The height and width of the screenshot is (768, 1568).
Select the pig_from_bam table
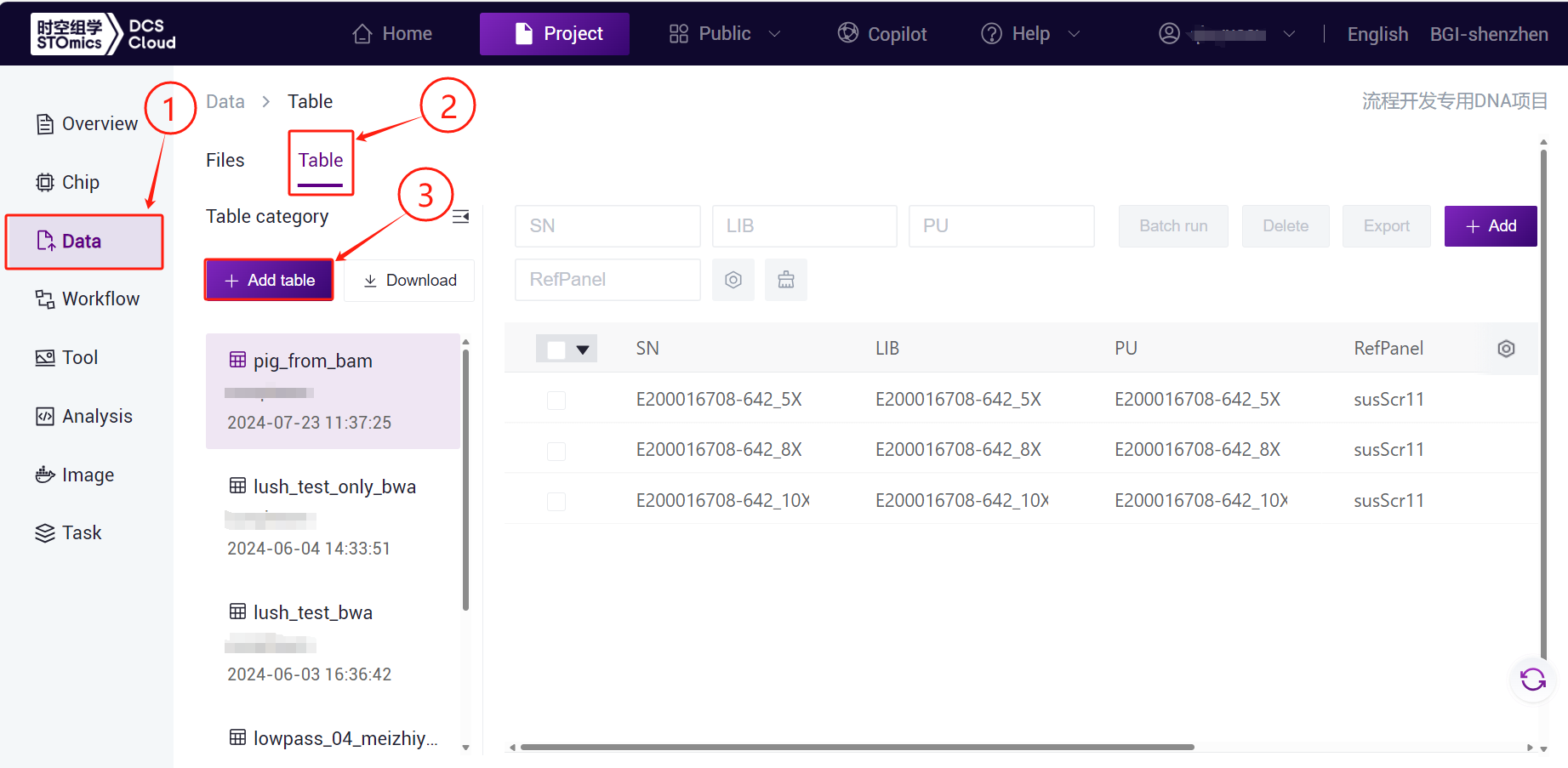[334, 391]
